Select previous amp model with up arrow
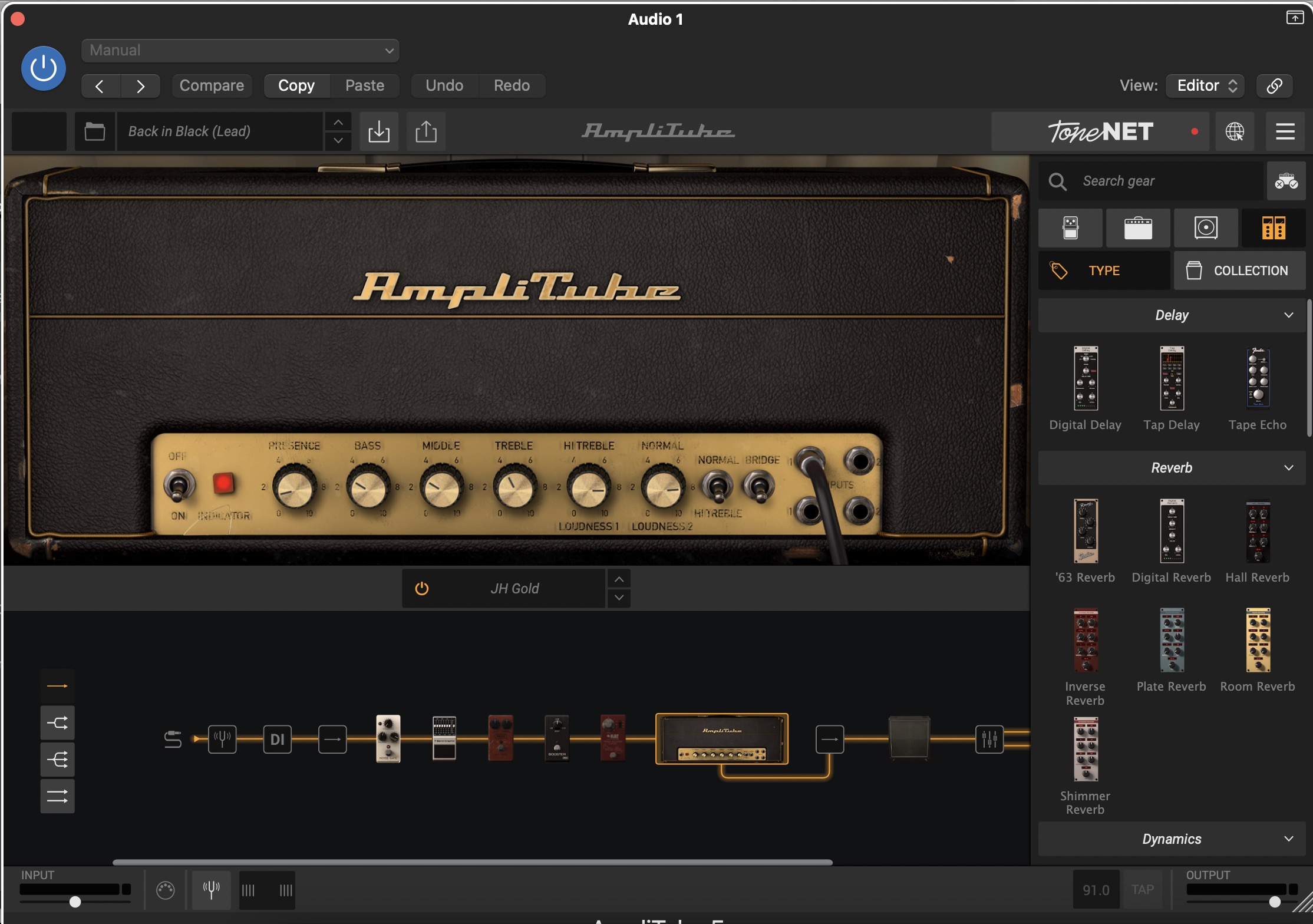1313x924 pixels. point(619,579)
